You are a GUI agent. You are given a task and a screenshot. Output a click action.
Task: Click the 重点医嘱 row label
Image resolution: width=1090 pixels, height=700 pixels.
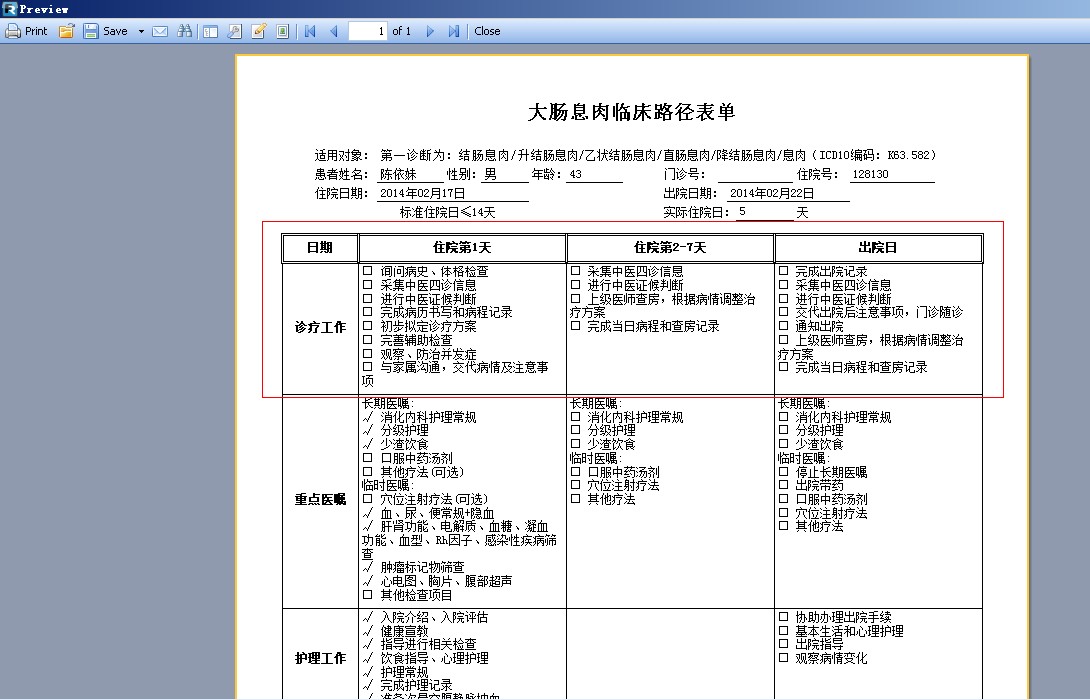[320, 499]
